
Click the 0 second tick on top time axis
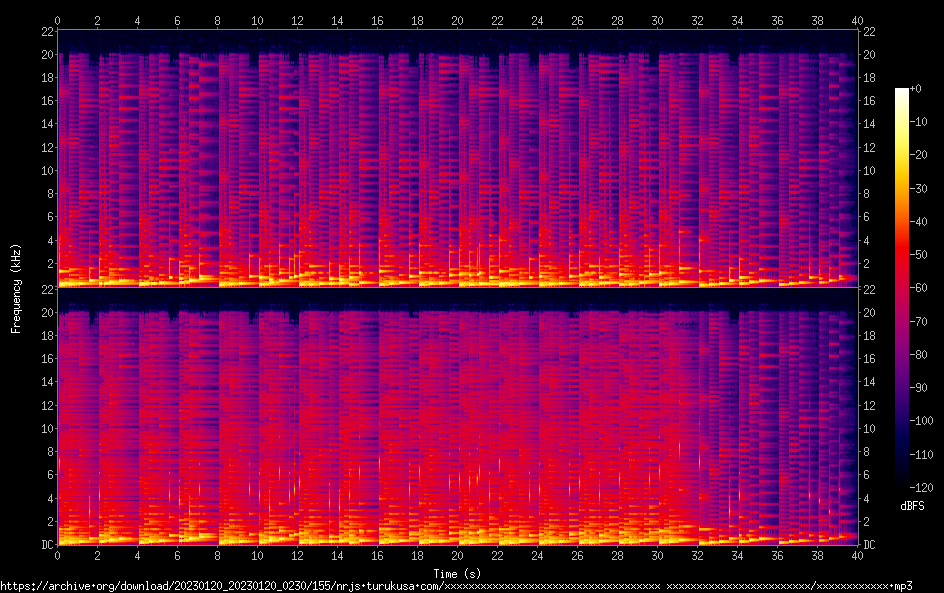[58, 20]
